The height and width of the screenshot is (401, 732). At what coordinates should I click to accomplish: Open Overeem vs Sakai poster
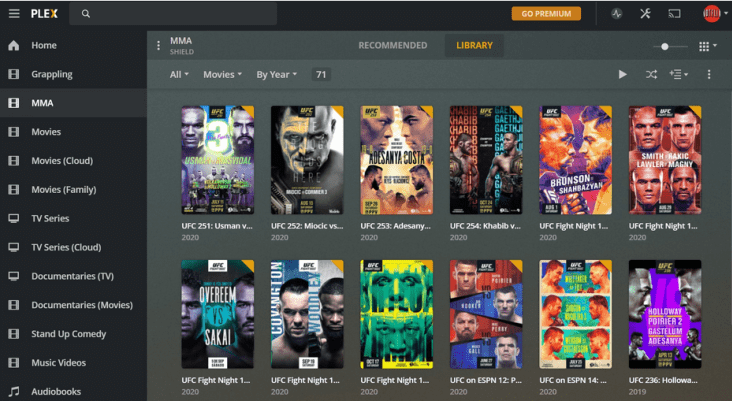point(218,314)
